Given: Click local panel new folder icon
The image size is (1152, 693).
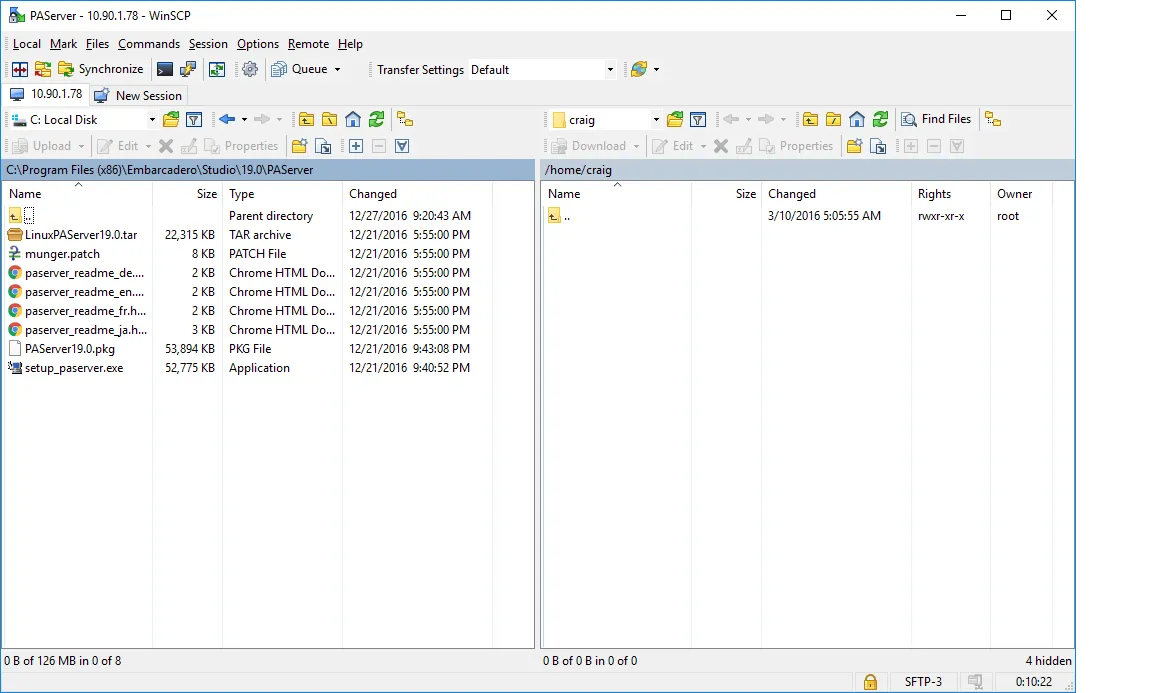Looking at the screenshot, I should (299, 146).
